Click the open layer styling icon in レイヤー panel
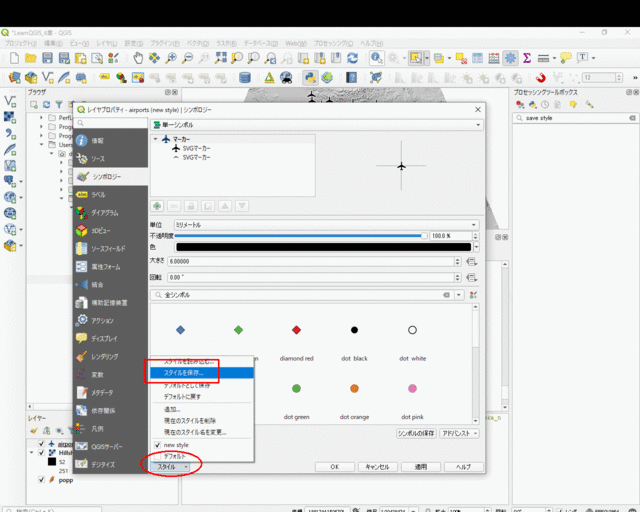Image resolution: width=640 pixels, height=512 pixels. pyautogui.click(x=34, y=430)
